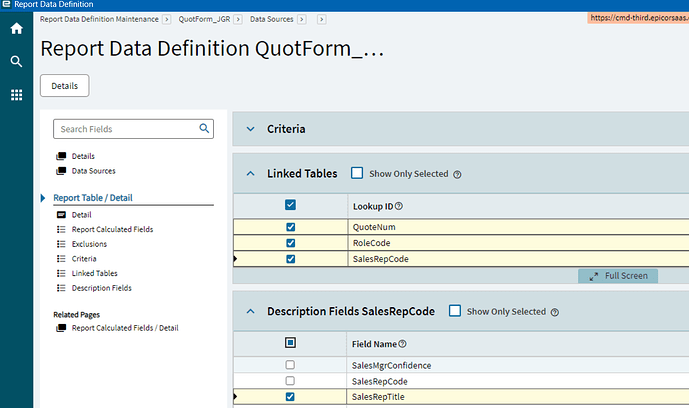Expand the Criteria panel chevron
The height and width of the screenshot is (408, 689).
coord(250,129)
